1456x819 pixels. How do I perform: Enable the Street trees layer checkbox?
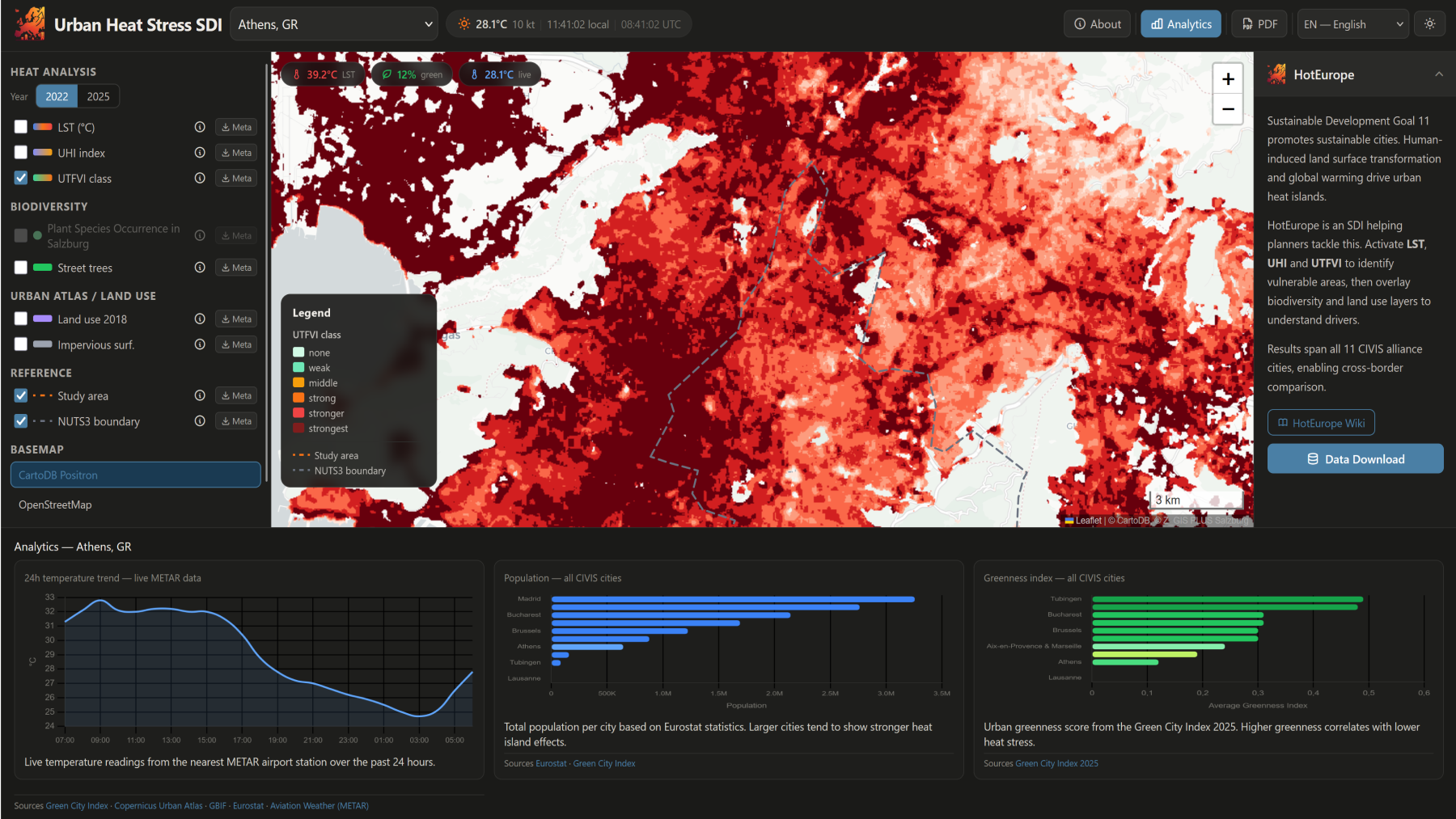21,268
